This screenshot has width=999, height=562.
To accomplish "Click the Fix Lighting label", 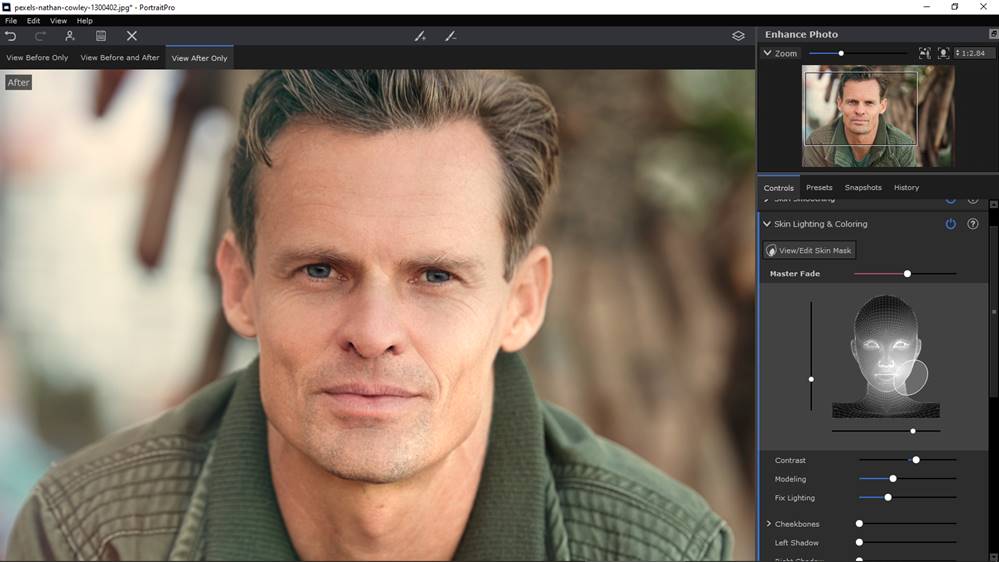I will 794,498.
